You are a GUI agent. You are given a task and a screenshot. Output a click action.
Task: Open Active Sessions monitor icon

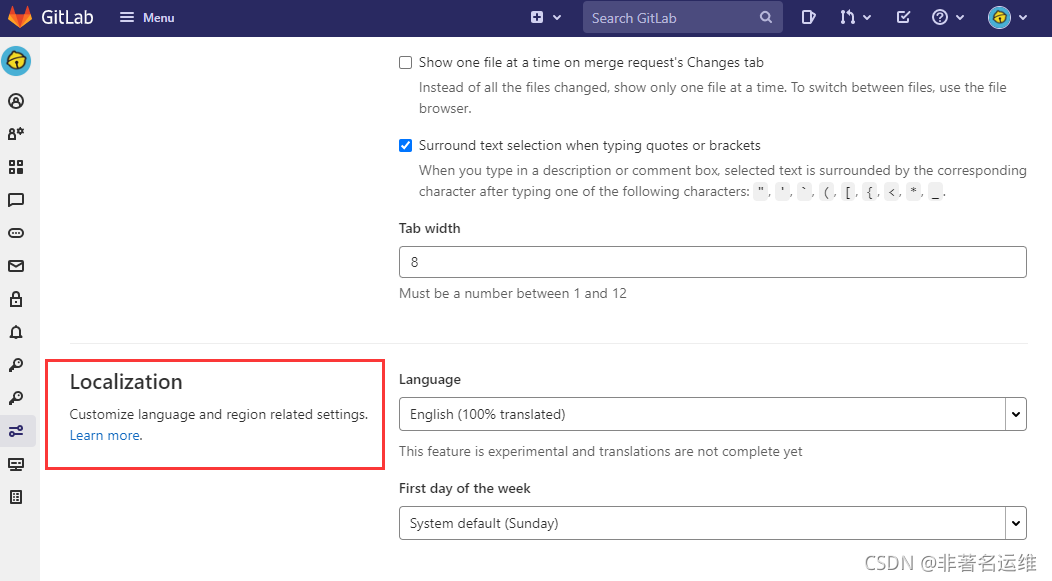tap(16, 464)
